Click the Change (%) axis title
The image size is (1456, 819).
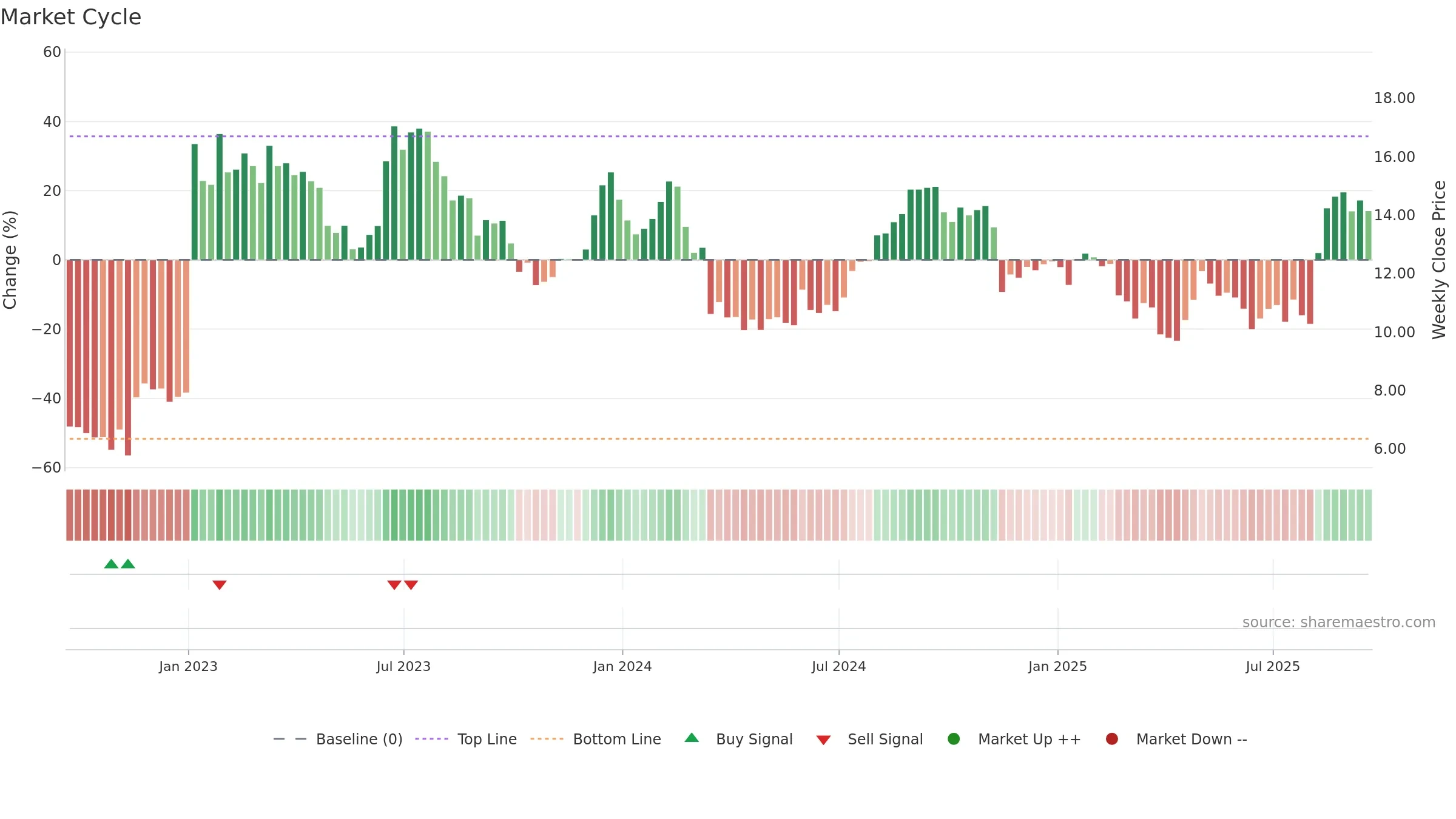(10, 260)
